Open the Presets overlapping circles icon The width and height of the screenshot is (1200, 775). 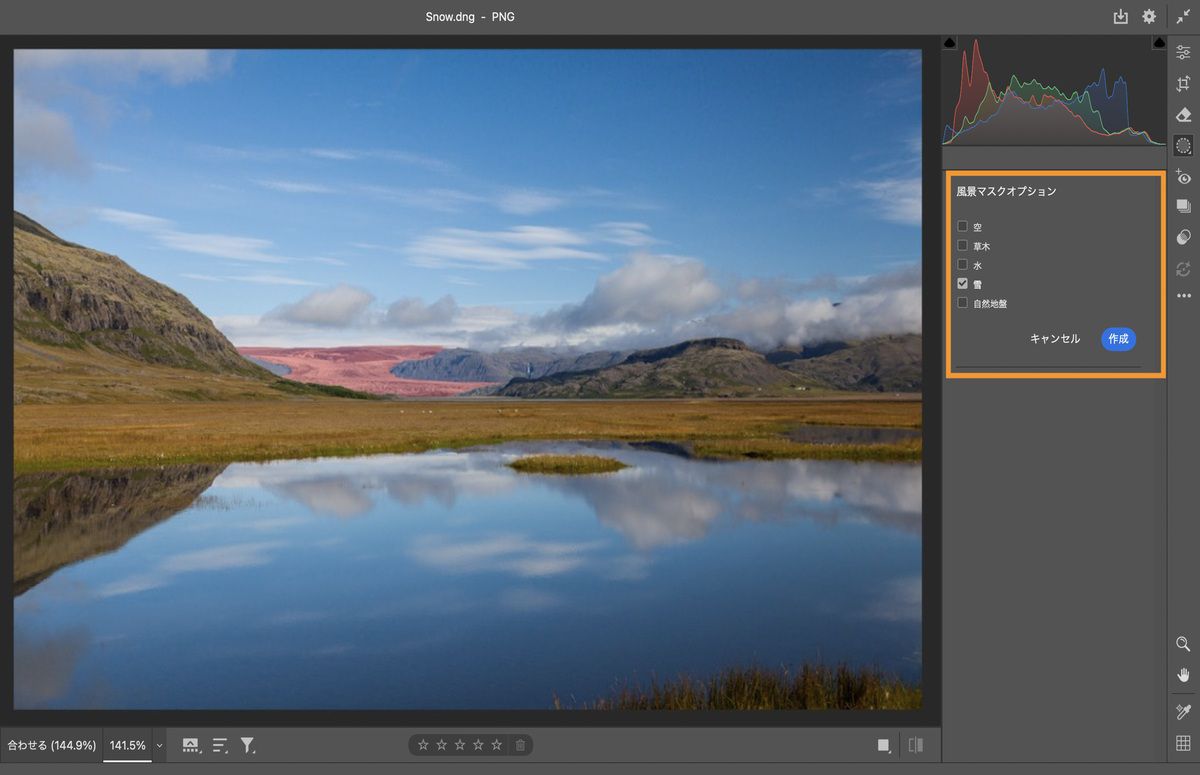pyautogui.click(x=1184, y=237)
